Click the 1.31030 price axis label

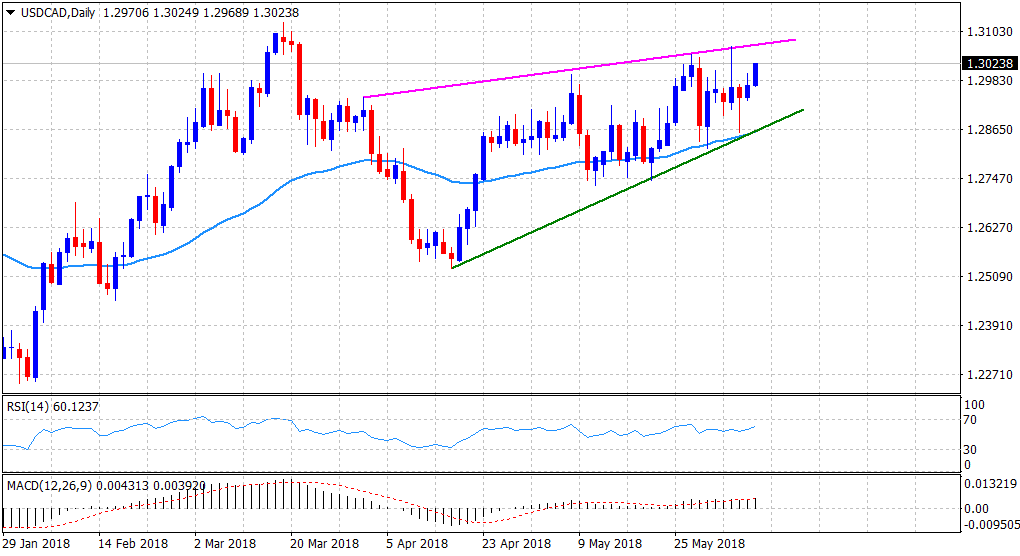point(989,32)
